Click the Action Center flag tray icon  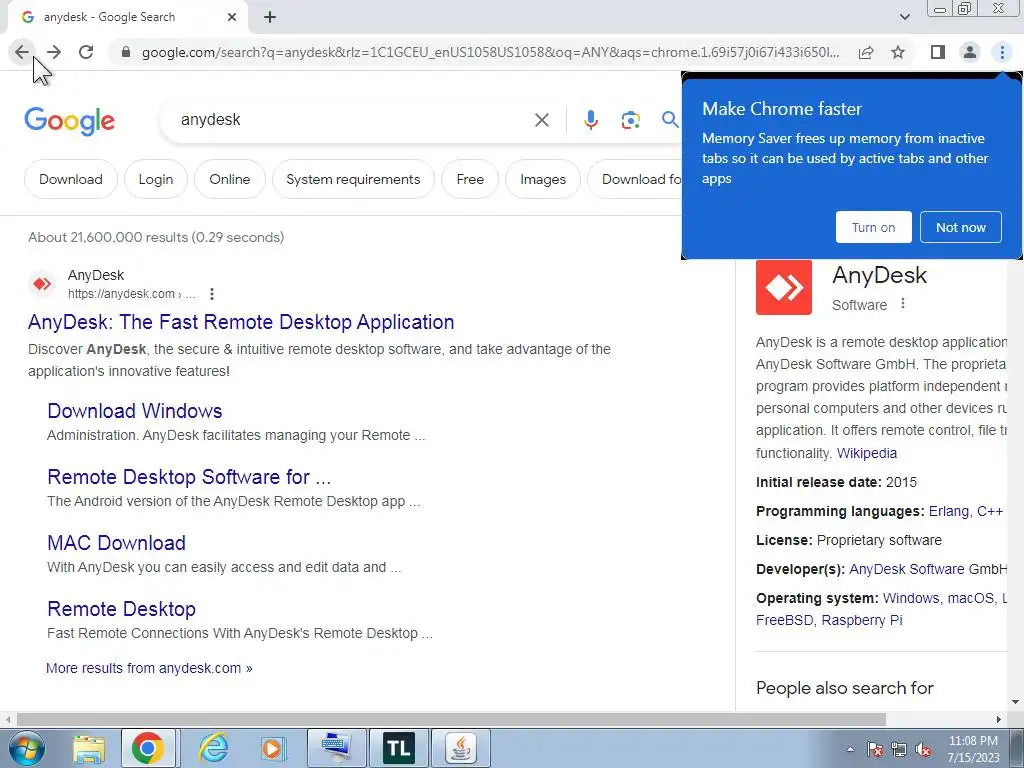[875, 750]
